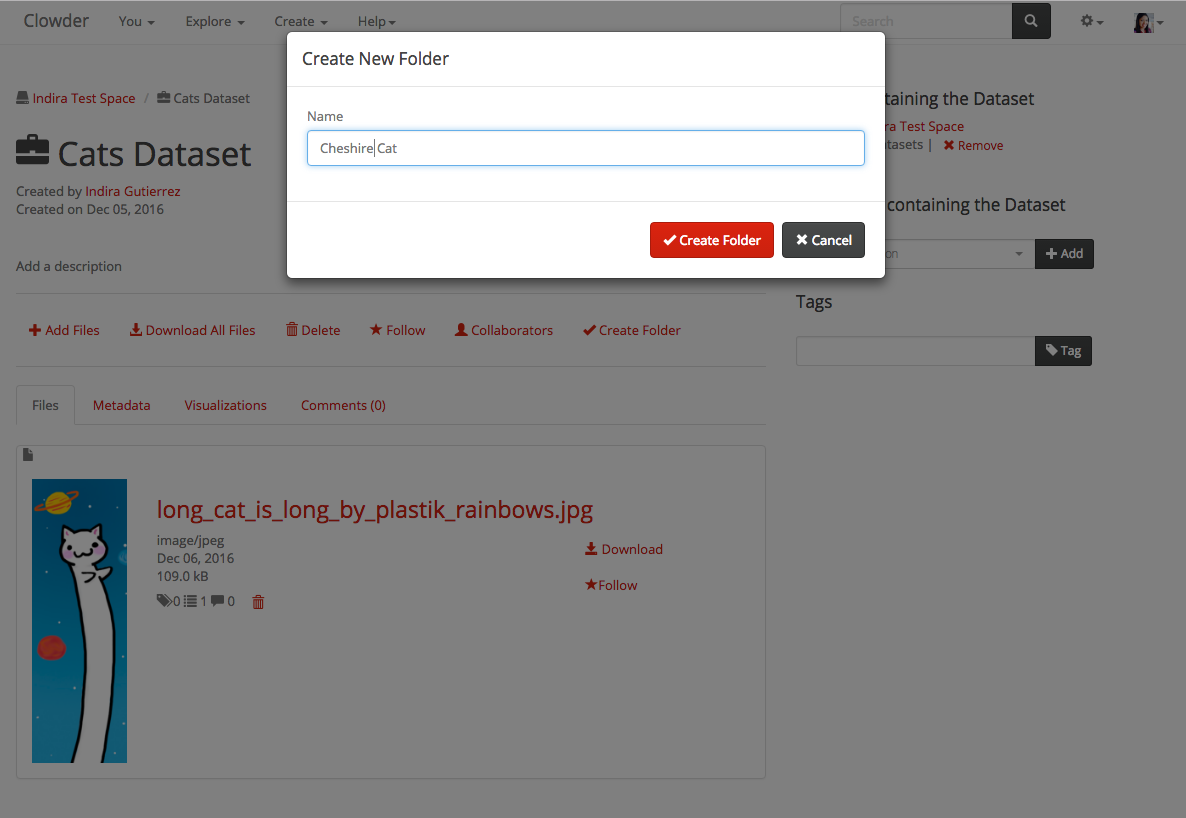The height and width of the screenshot is (818, 1186).
Task: Open the Create dropdown in navbar
Action: pyautogui.click(x=301, y=21)
